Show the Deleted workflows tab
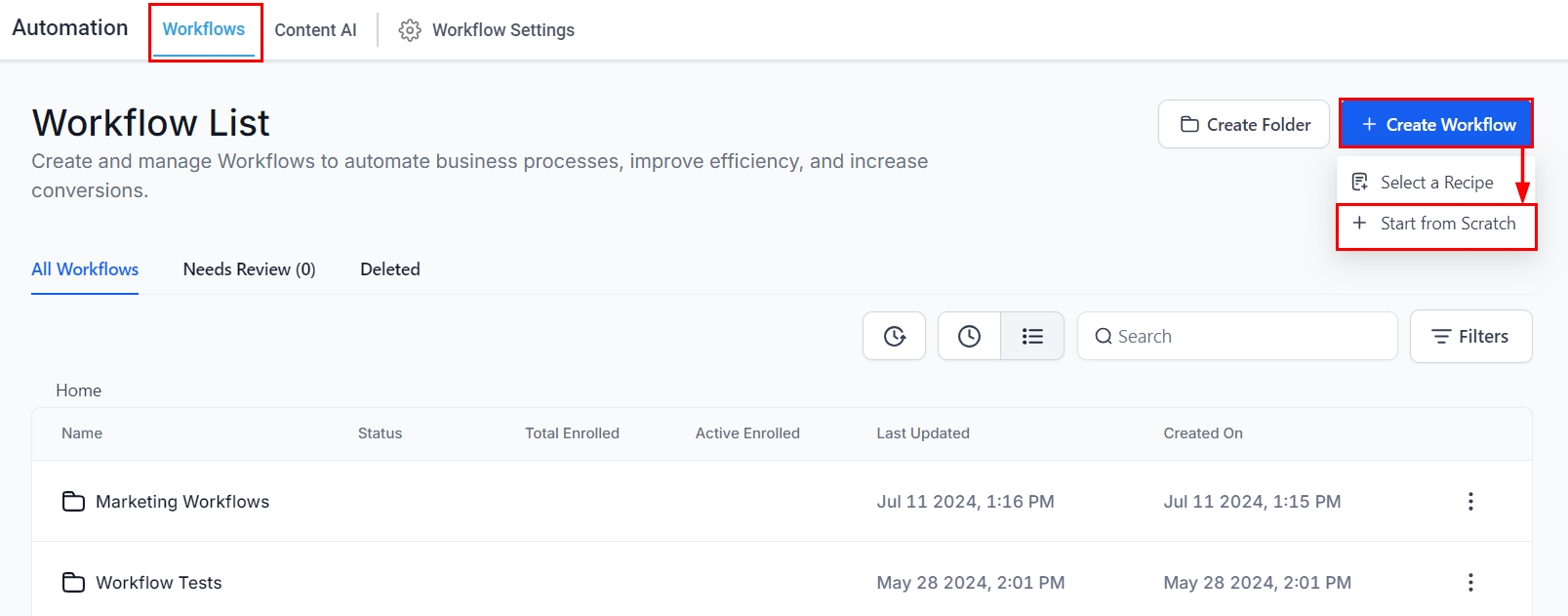Screen dimensions: 1568x616 point(389,269)
